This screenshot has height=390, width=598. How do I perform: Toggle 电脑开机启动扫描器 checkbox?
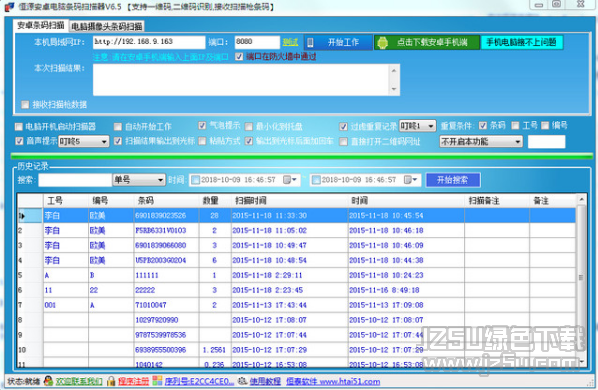pos(19,127)
